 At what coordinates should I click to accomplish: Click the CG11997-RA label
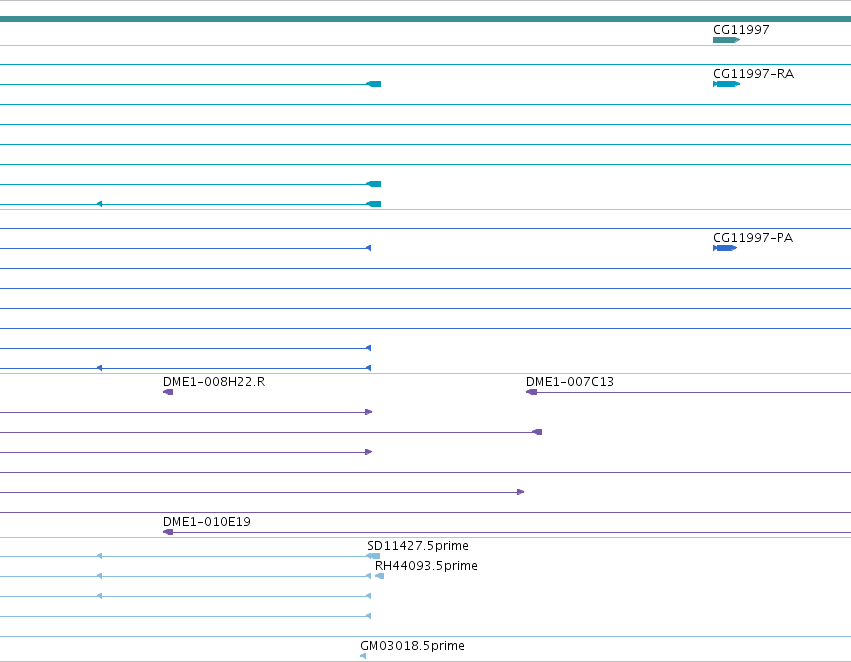pos(753,74)
